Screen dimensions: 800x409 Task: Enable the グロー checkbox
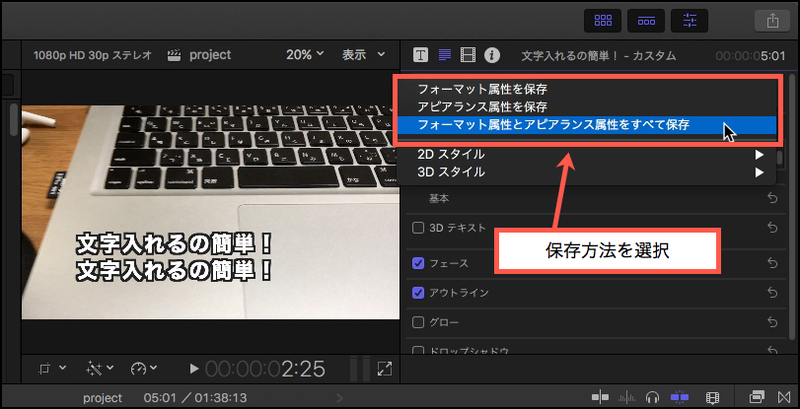pyautogui.click(x=419, y=323)
